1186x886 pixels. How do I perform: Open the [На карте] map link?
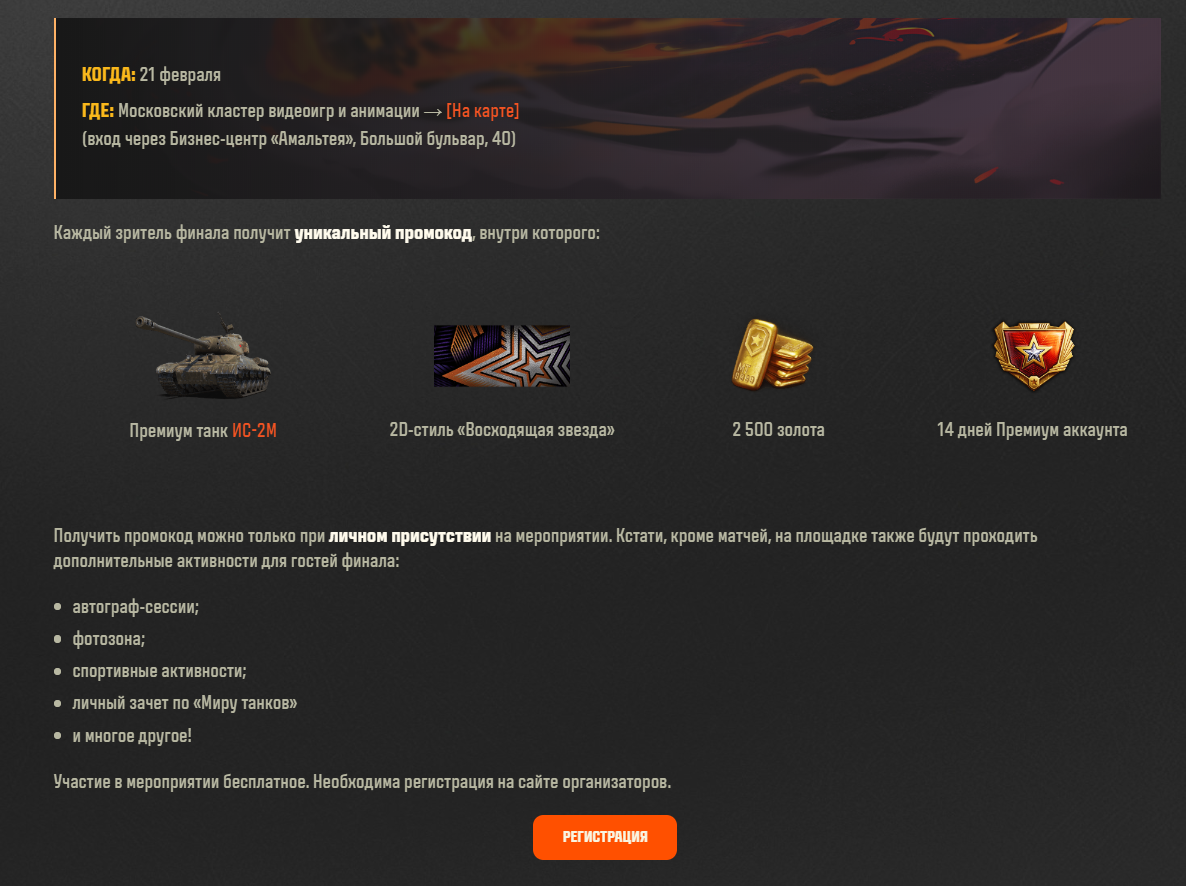pyautogui.click(x=483, y=110)
